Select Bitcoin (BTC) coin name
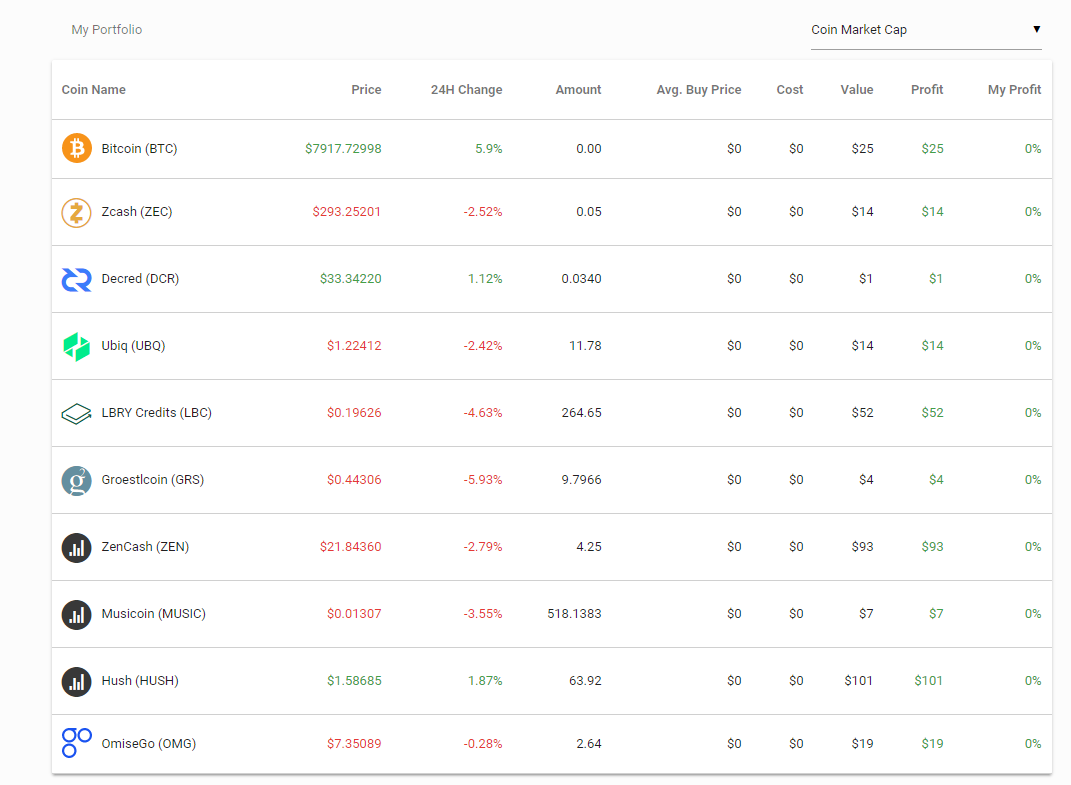1071x785 pixels. coord(139,148)
